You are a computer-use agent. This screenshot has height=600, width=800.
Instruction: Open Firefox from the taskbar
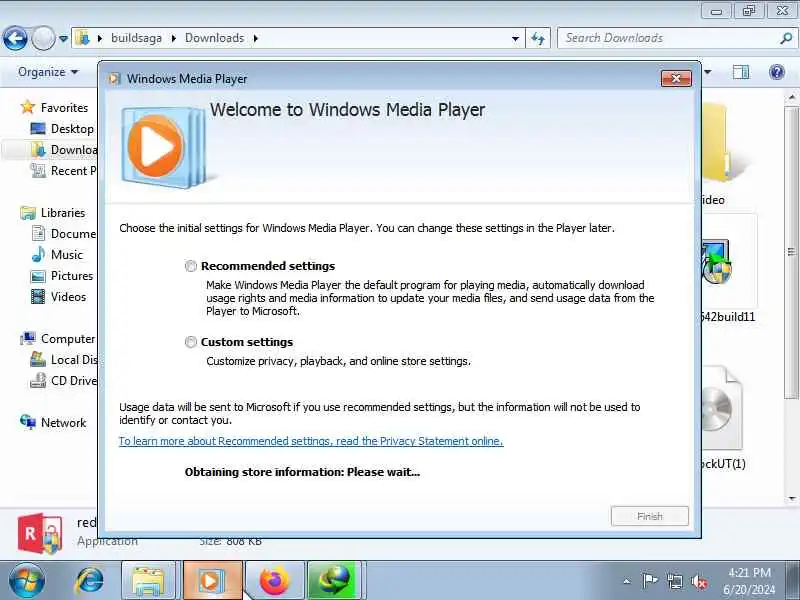[274, 581]
